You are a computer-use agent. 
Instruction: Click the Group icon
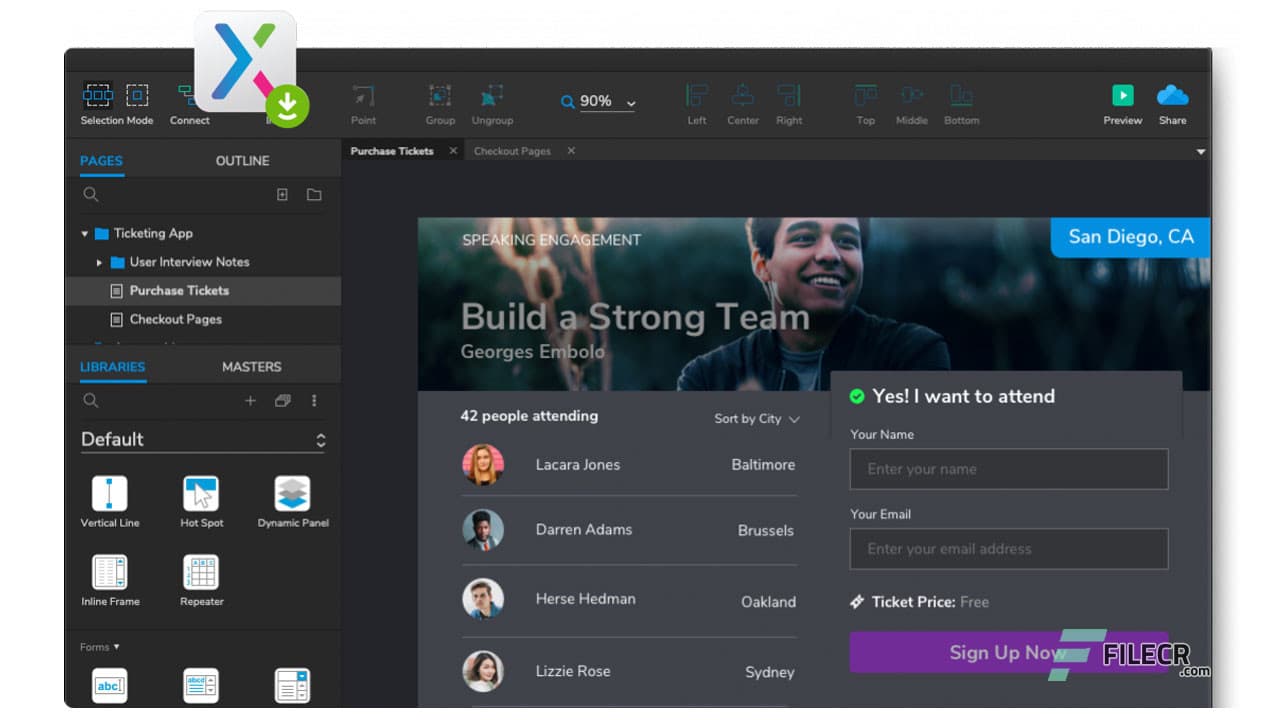(439, 98)
